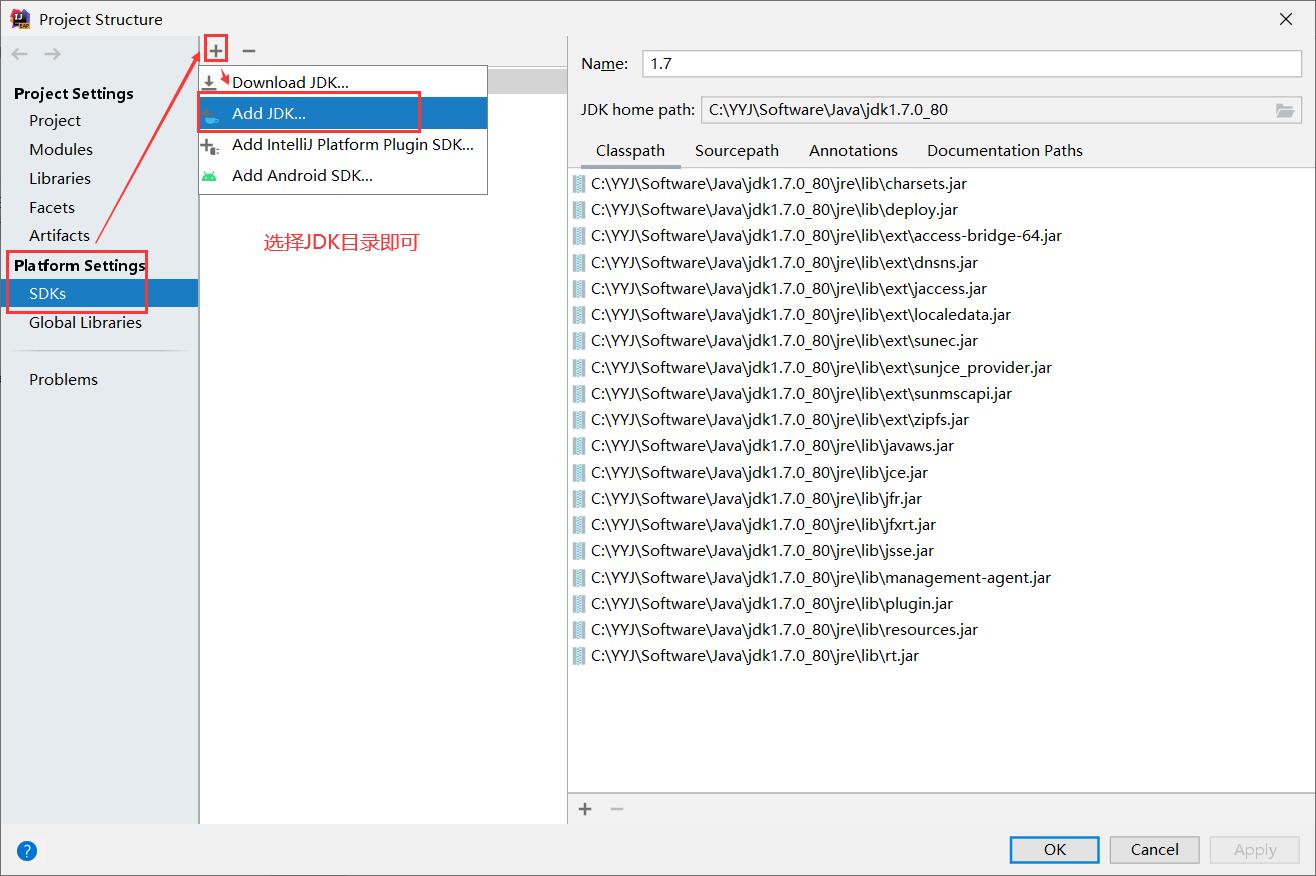Image resolution: width=1316 pixels, height=876 pixels.
Task: Click the Apply button
Action: coord(1255,850)
